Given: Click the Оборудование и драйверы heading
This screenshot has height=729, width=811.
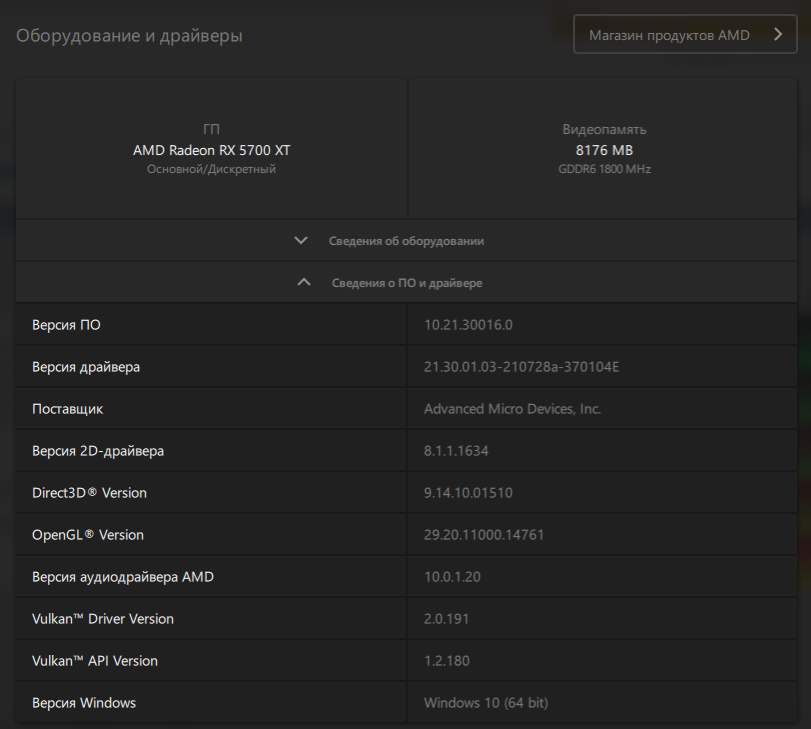Looking at the screenshot, I should coord(129,36).
